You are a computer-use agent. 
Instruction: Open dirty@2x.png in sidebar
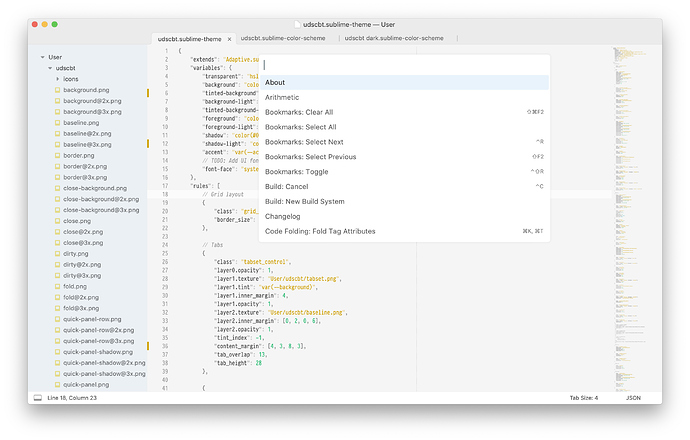pos(82,264)
